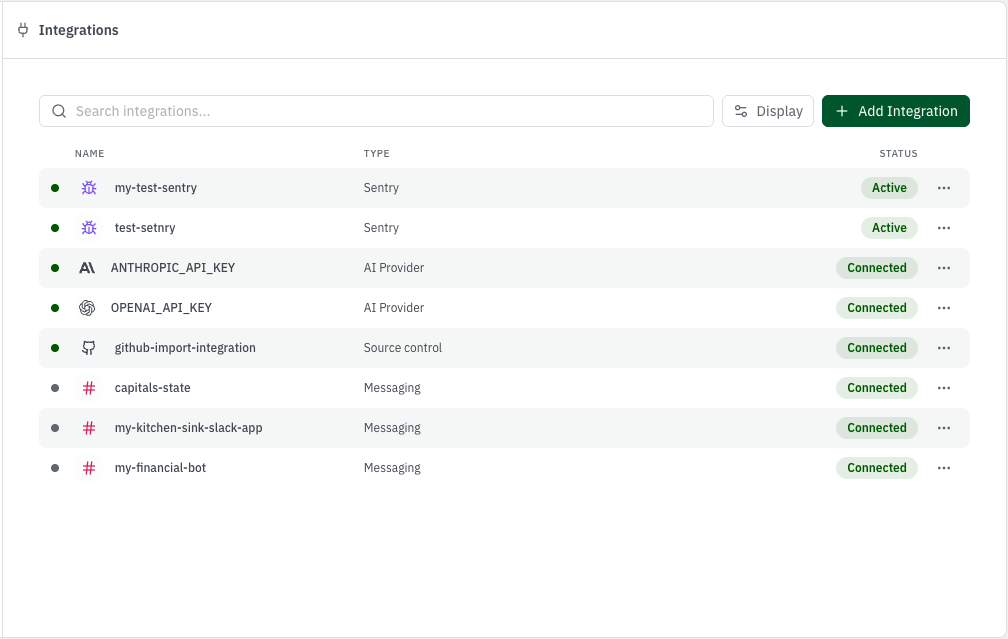1008x639 pixels.
Task: Open more options for test-setnry
Action: [x=944, y=228]
